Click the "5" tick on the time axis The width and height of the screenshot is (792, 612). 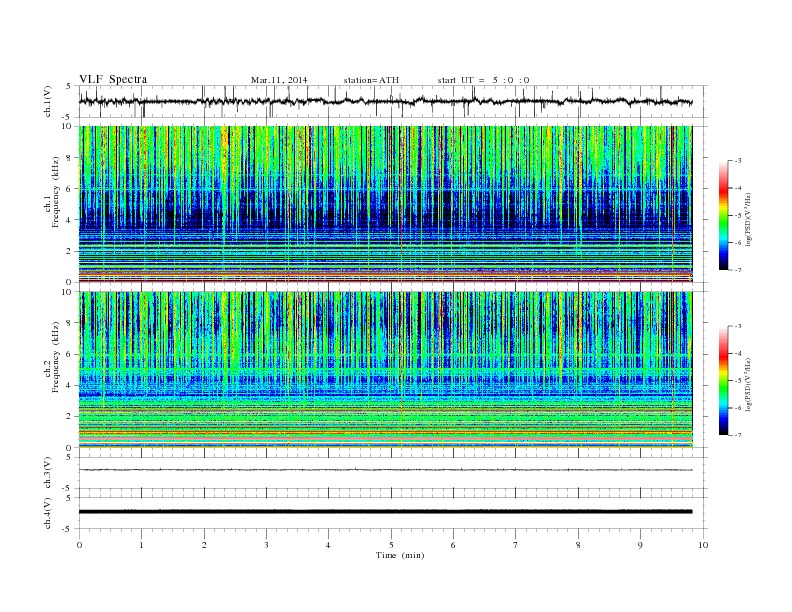tap(391, 545)
